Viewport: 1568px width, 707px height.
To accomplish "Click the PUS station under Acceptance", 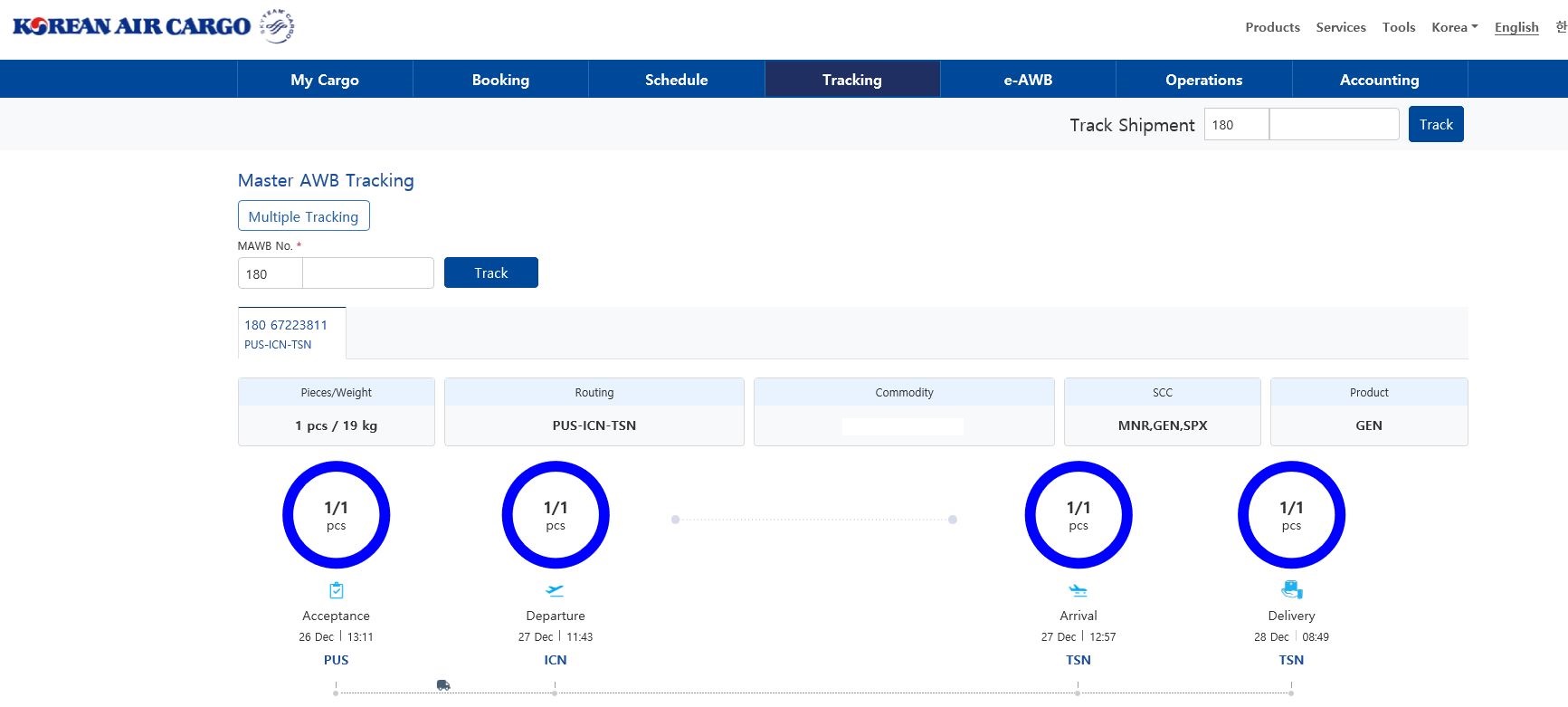I will pos(337,660).
